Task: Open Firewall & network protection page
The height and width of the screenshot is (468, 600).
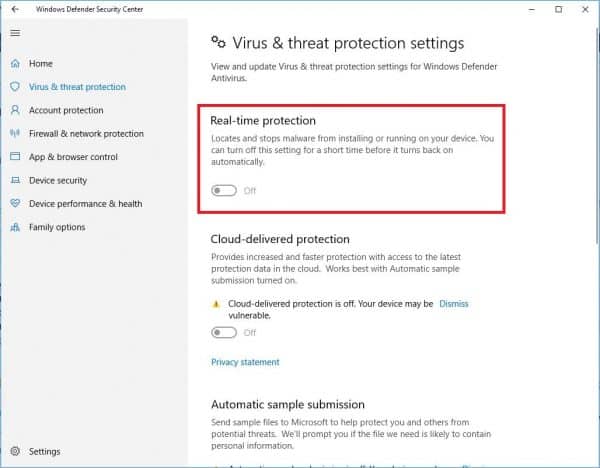Action: [86, 134]
